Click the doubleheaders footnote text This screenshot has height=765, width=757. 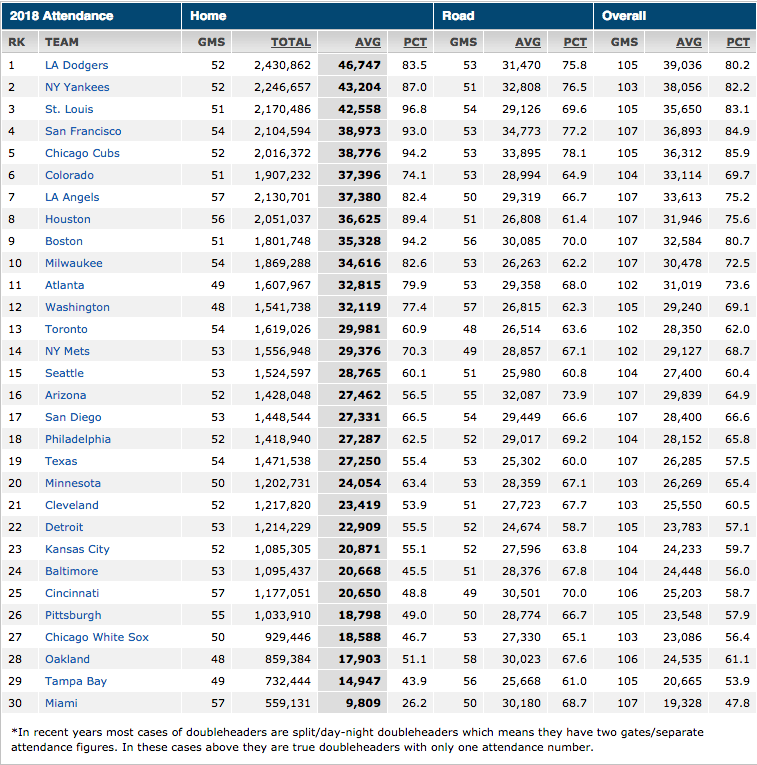tap(358, 740)
